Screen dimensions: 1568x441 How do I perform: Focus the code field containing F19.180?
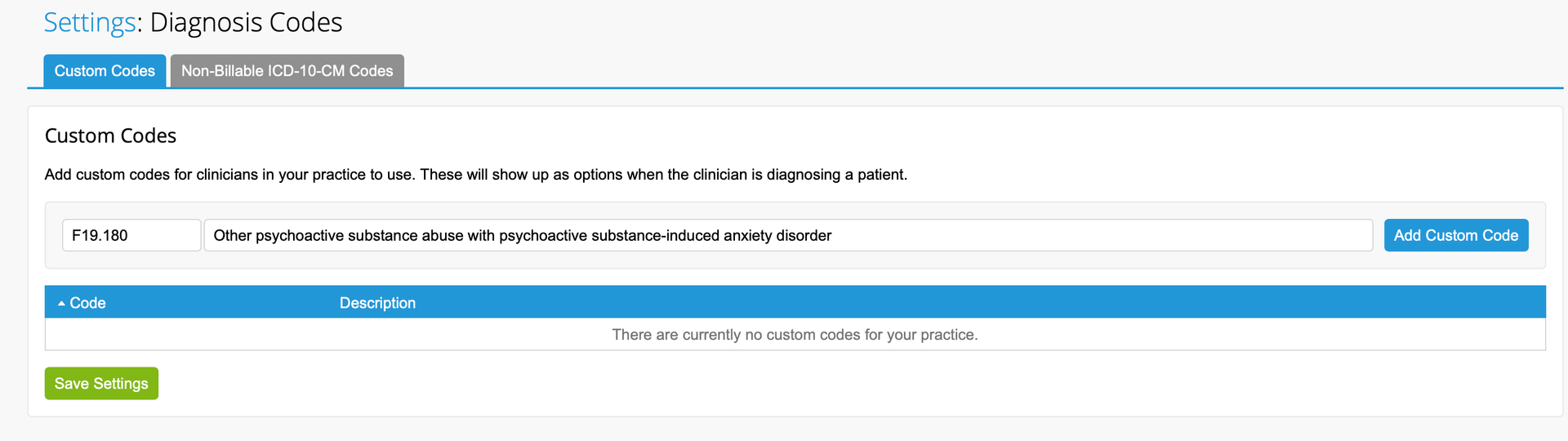pyautogui.click(x=131, y=235)
